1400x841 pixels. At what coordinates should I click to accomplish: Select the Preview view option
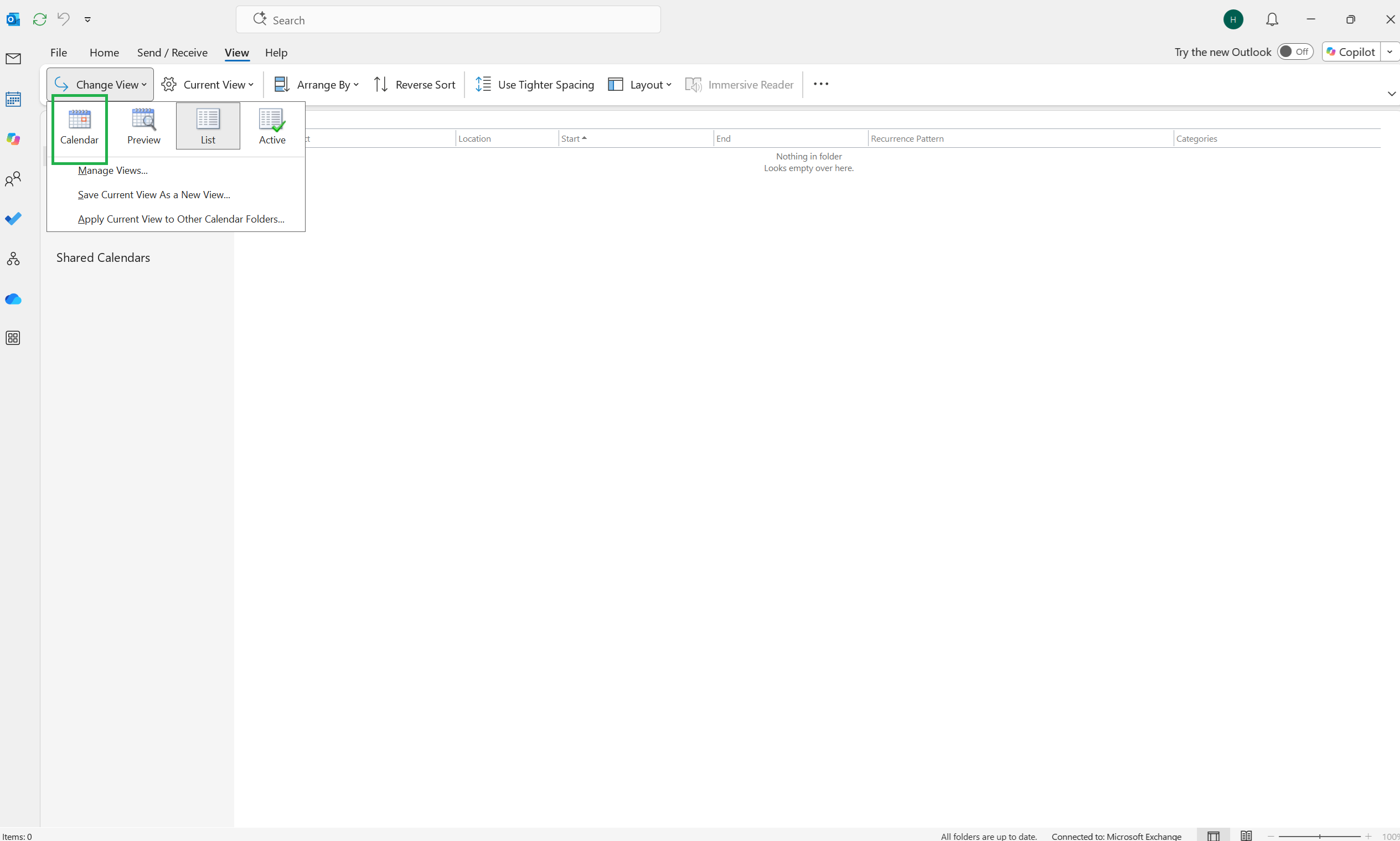143,126
